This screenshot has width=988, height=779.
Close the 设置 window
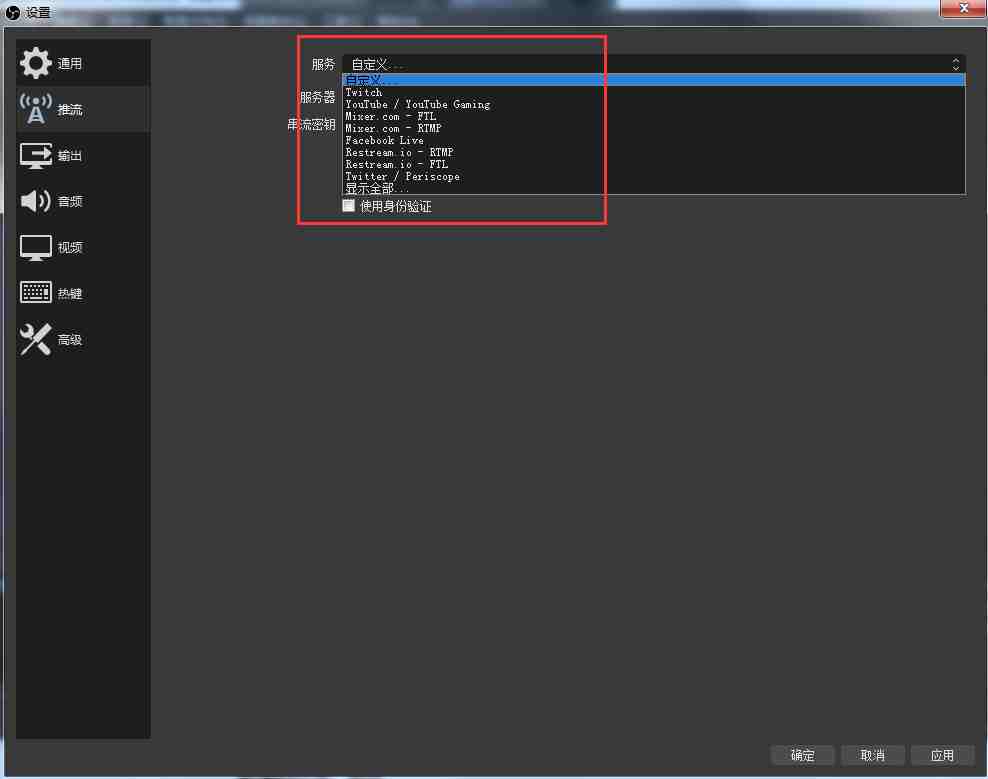(x=963, y=8)
